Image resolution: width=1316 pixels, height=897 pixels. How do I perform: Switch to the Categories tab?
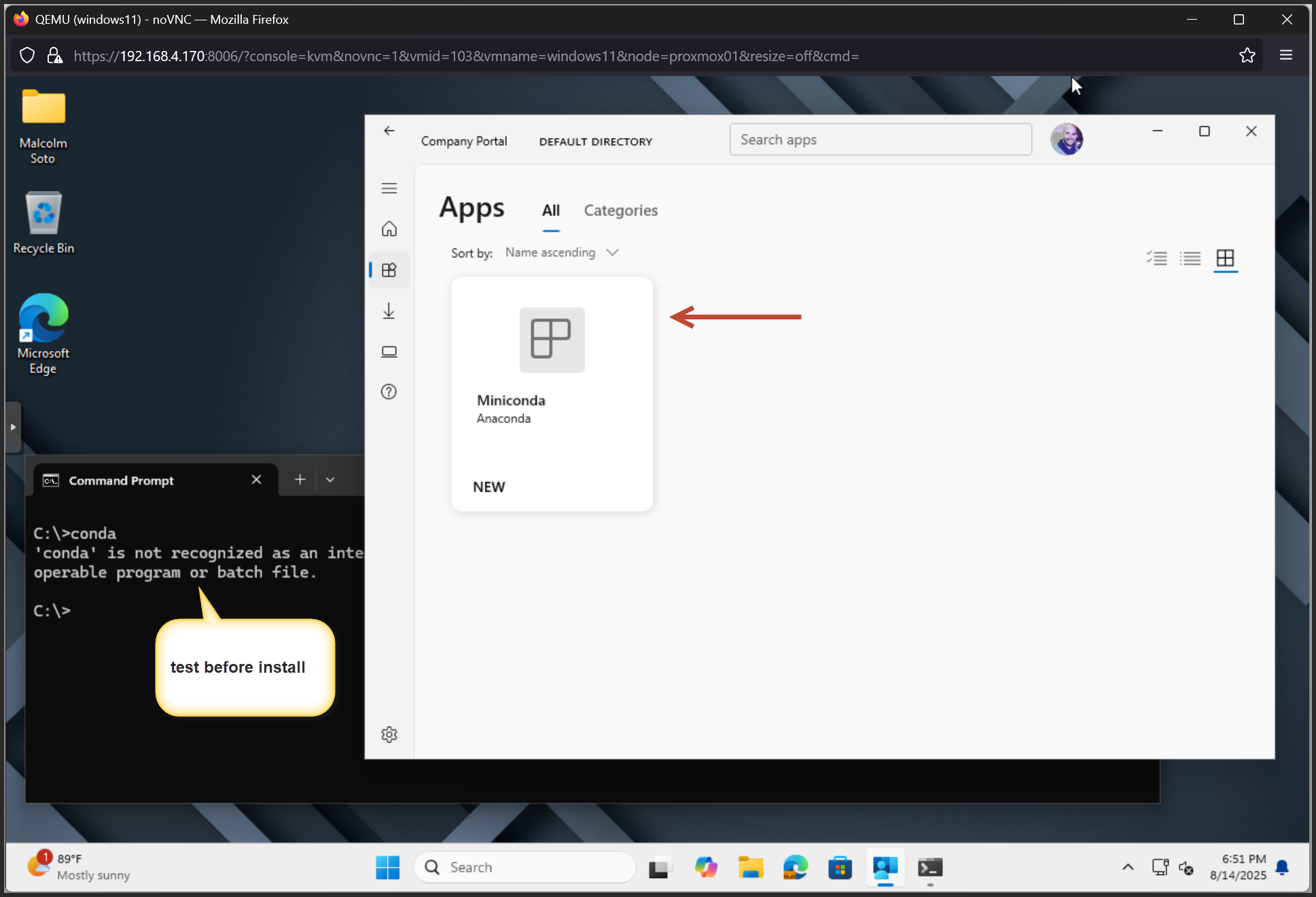pyautogui.click(x=620, y=211)
